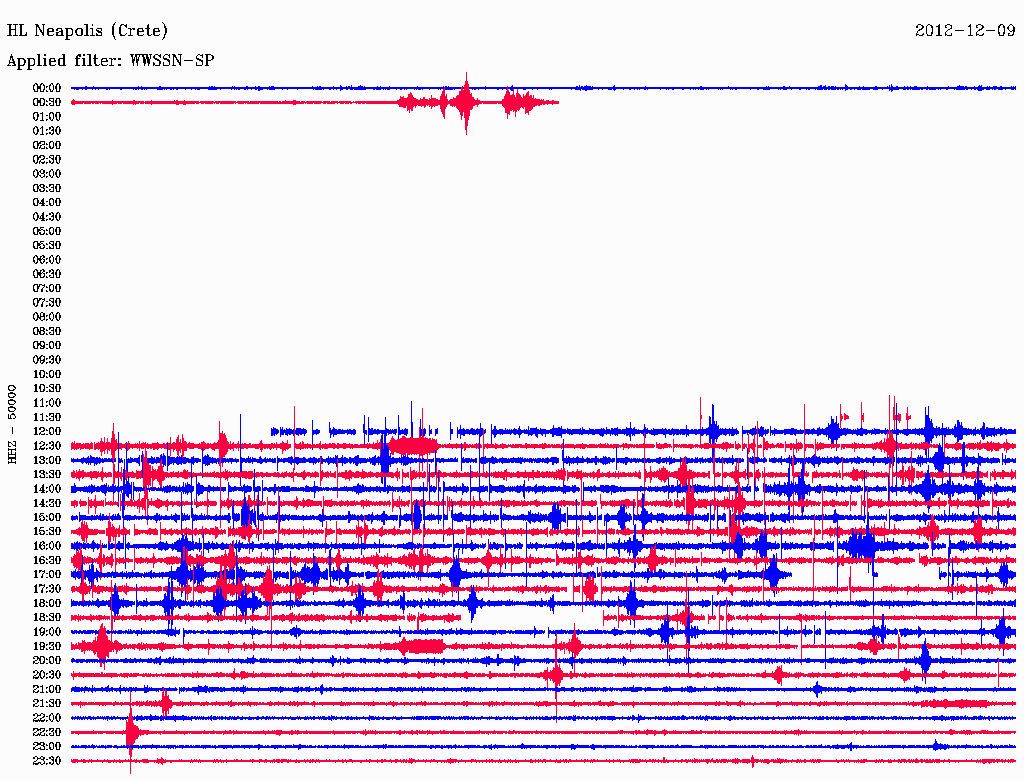The width and height of the screenshot is (1024, 780).
Task: Click the 23:30 time label
Action: coord(47,760)
